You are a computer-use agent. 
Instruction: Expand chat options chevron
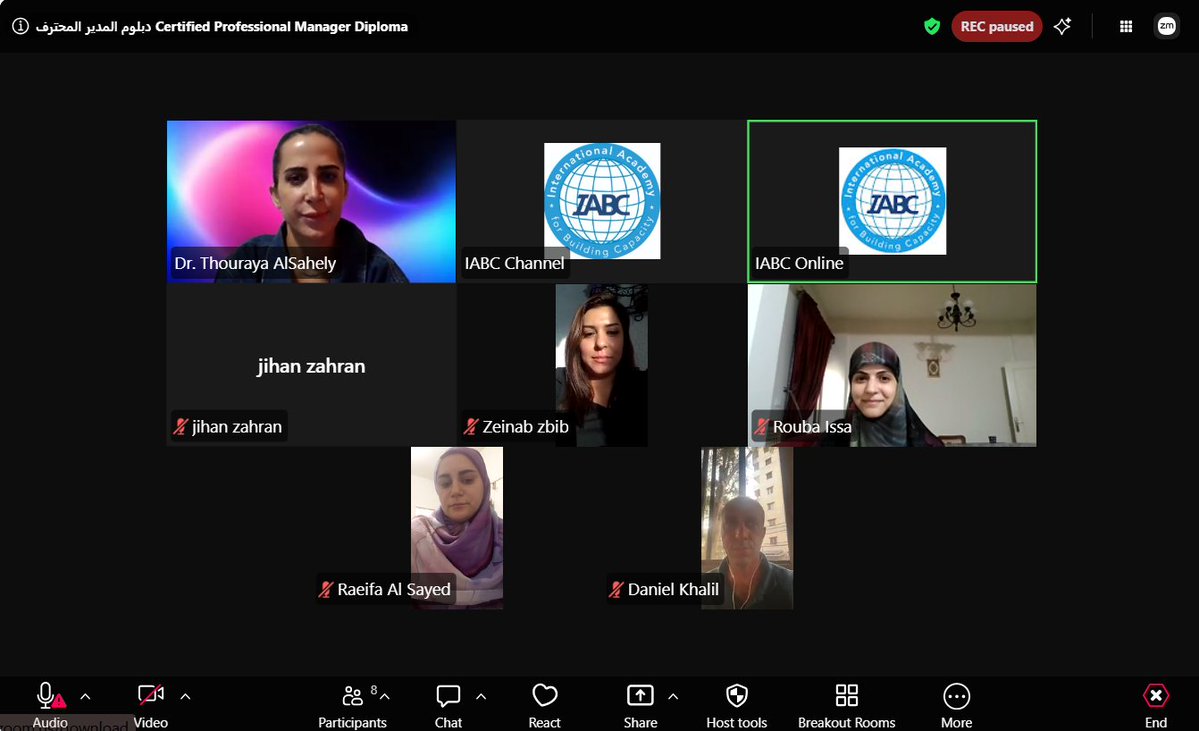click(x=481, y=697)
